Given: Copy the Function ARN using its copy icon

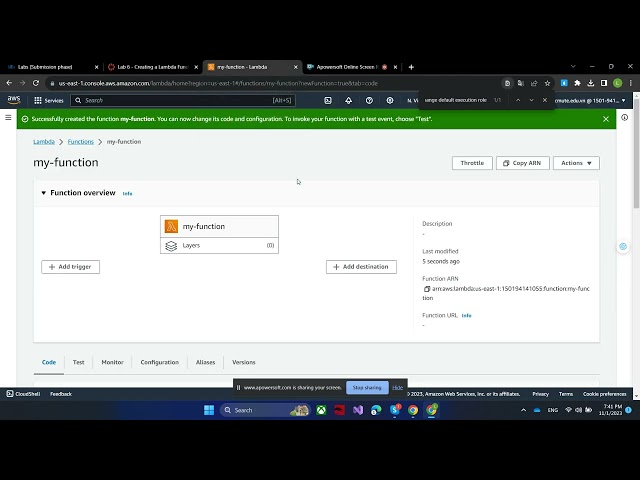Looking at the screenshot, I should (427, 289).
